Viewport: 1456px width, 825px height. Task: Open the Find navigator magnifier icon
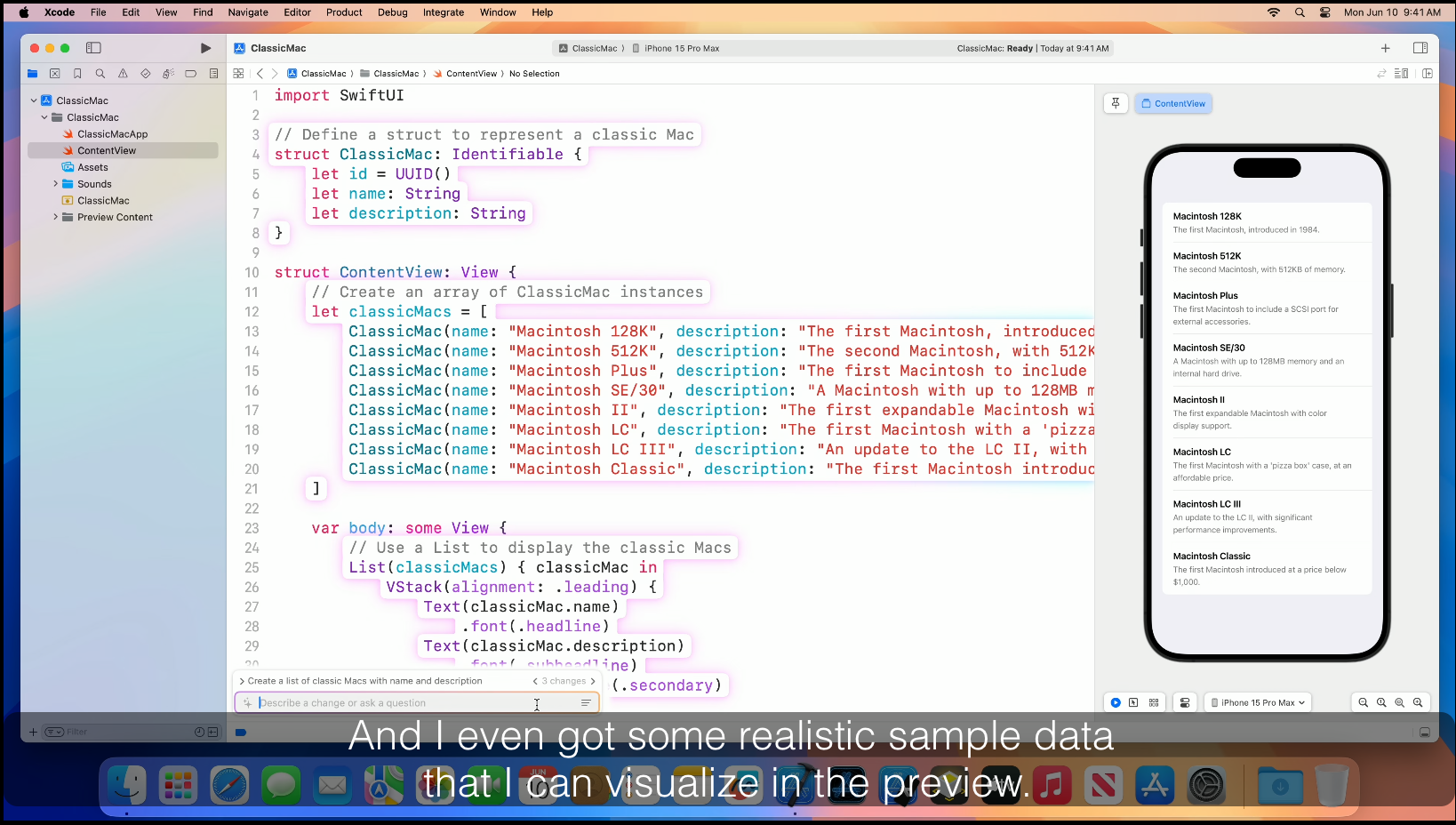click(x=100, y=74)
